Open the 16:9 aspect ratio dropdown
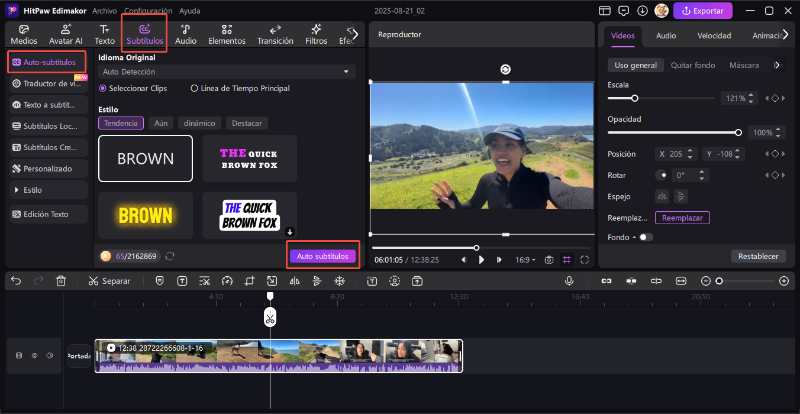Screen dimensions: 800x414 tap(525, 260)
